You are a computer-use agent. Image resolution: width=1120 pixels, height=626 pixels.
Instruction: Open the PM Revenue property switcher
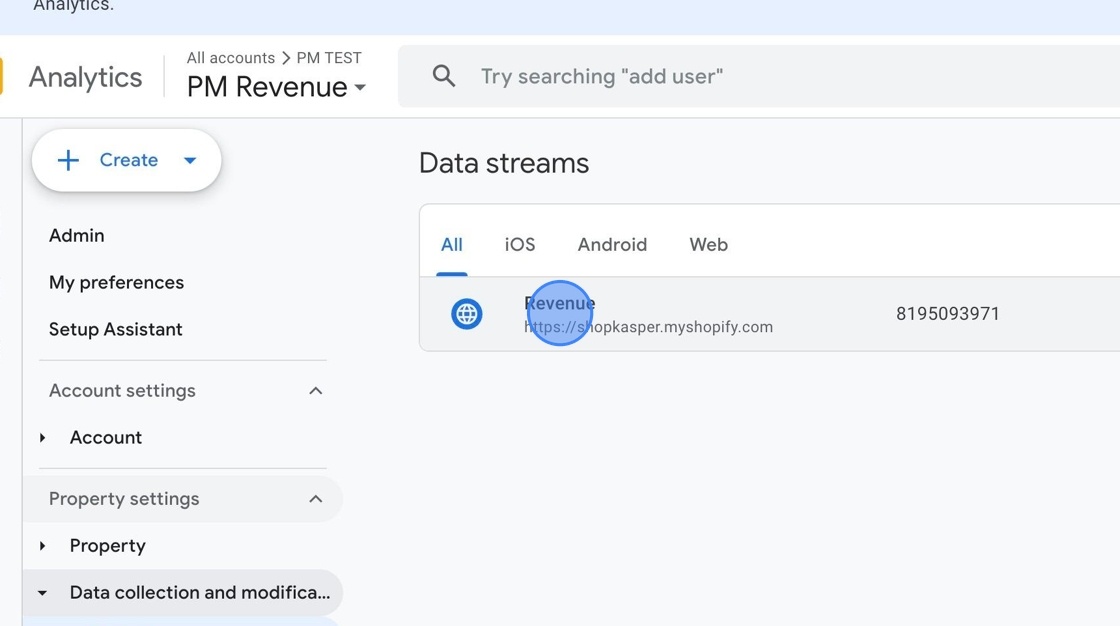276,87
